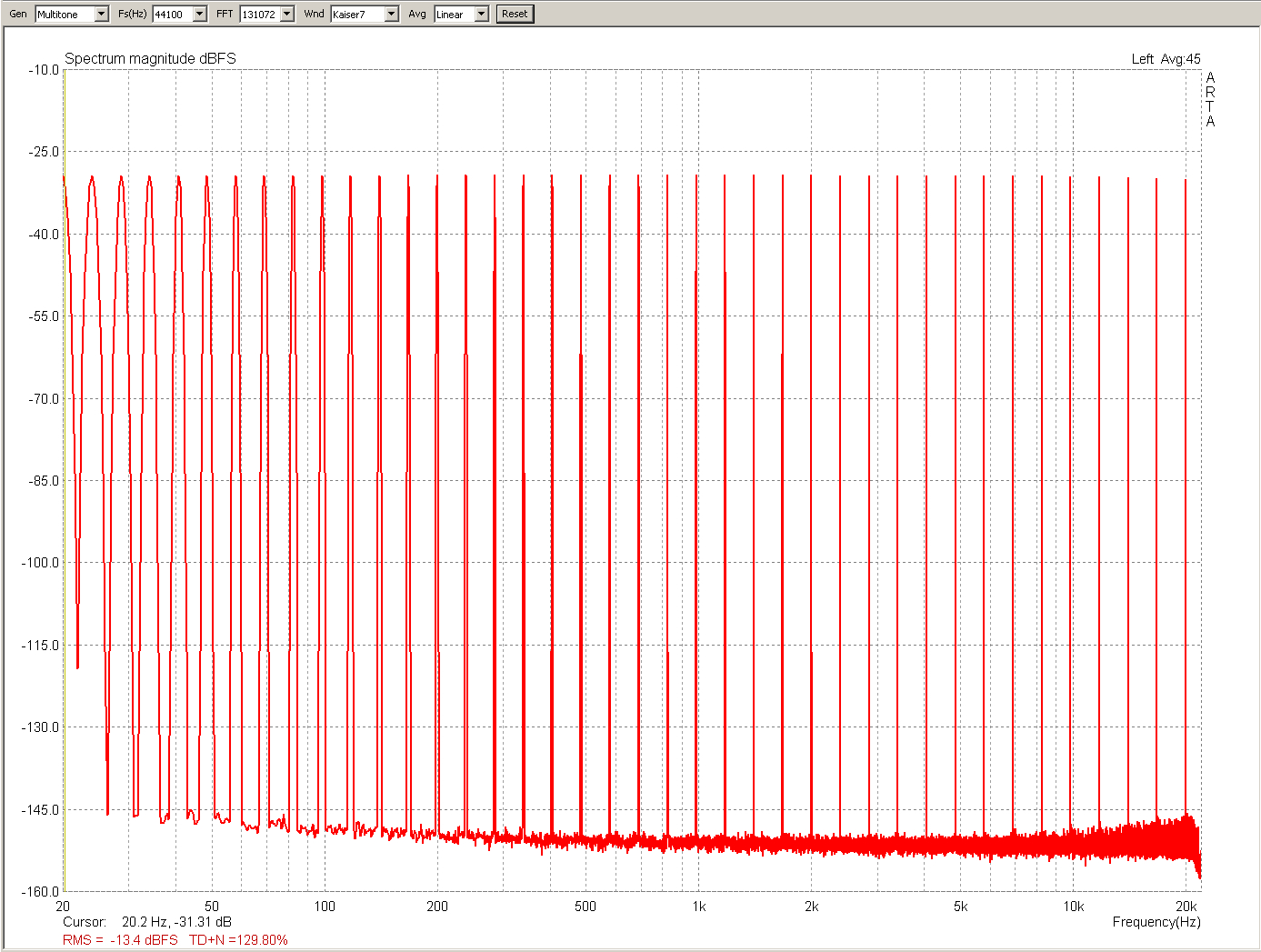
Task: Click the '-25.0' dB axis label
Action: pyautogui.click(x=44, y=152)
